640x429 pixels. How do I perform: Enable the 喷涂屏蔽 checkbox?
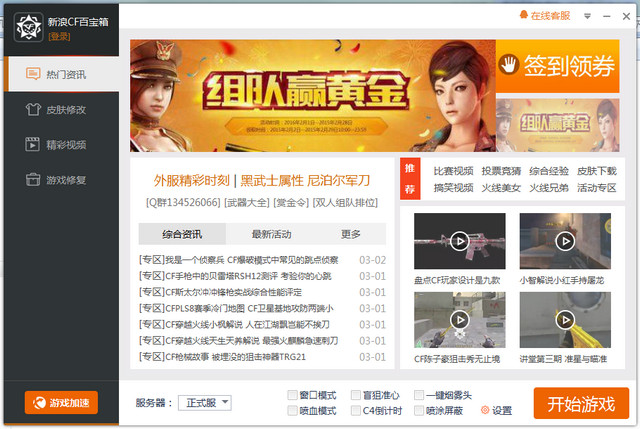point(419,410)
